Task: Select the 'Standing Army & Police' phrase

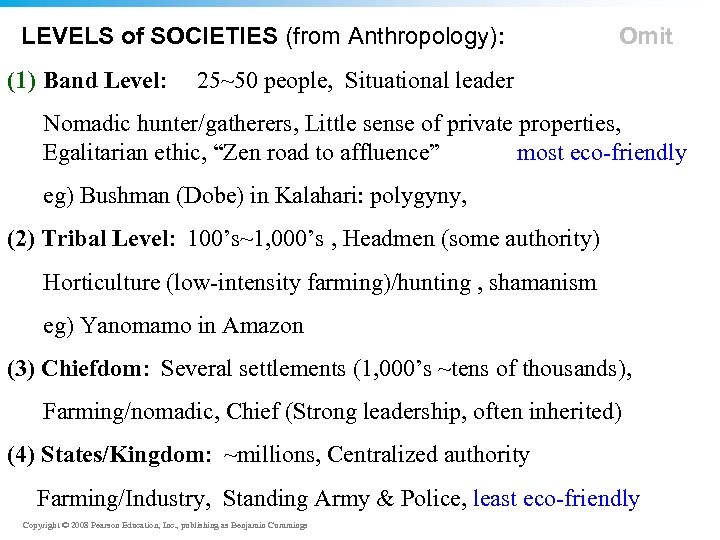Action: (343, 498)
